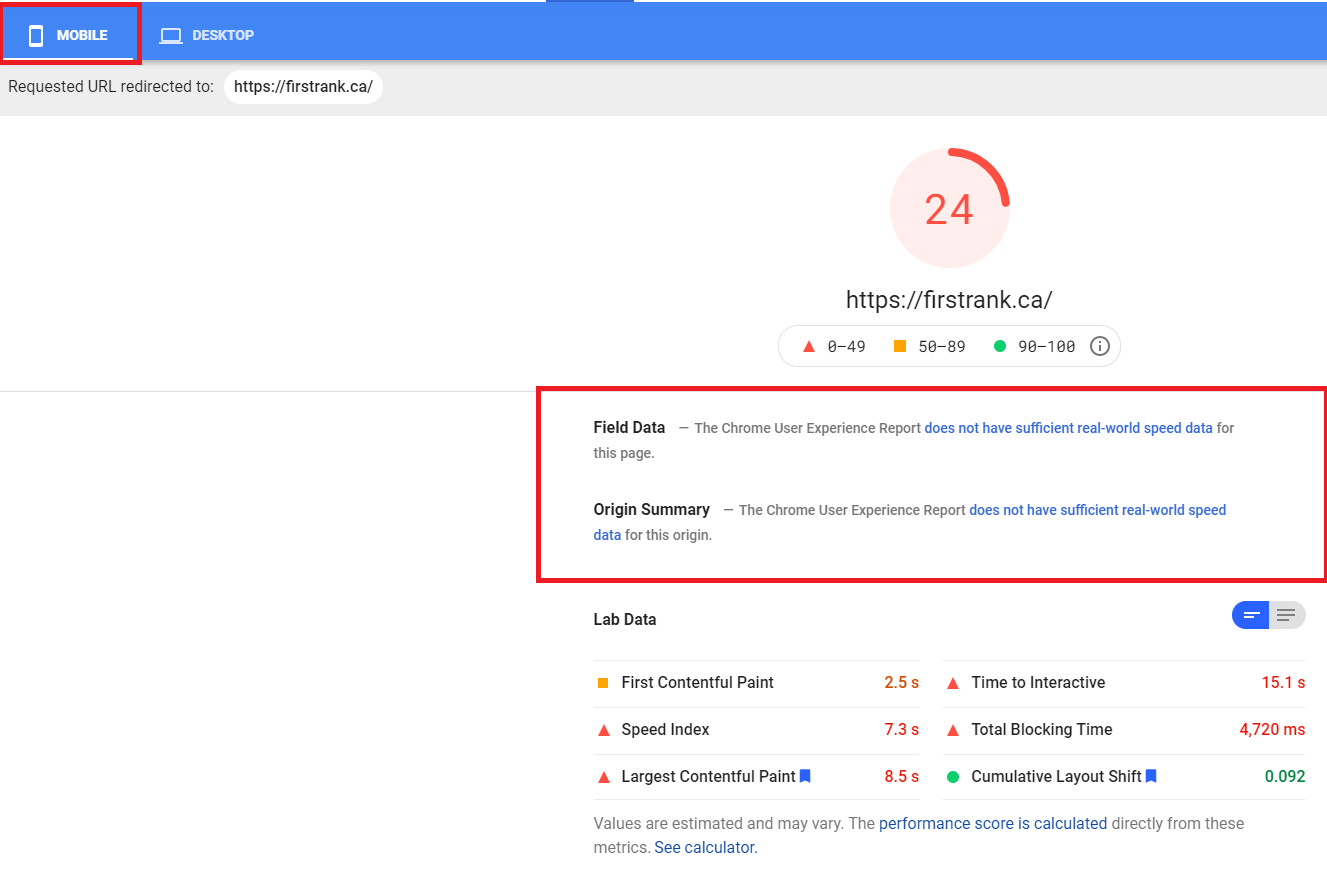Screen dimensions: 1327x874
Task: Click the Cumulative Layout Shift bookmark icon
Action: pos(1151,776)
